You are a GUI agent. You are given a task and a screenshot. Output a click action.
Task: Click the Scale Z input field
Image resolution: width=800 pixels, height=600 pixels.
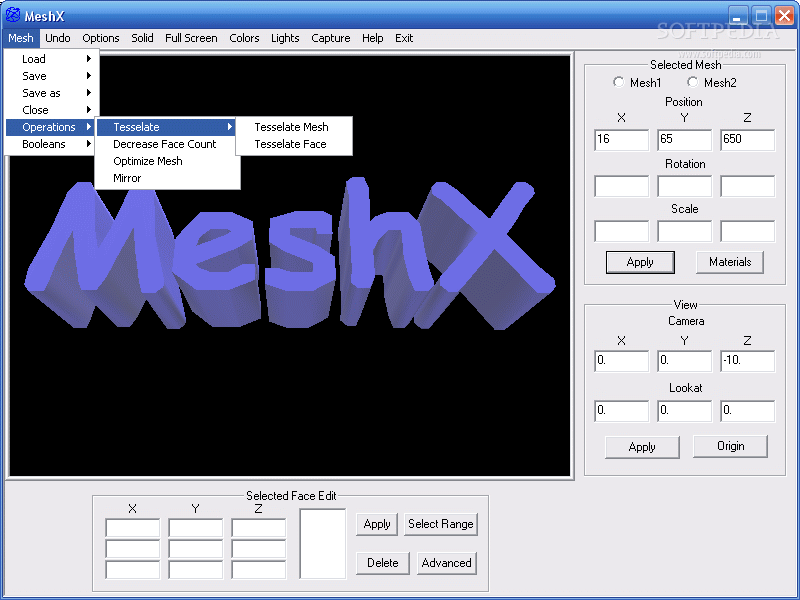click(x=747, y=231)
